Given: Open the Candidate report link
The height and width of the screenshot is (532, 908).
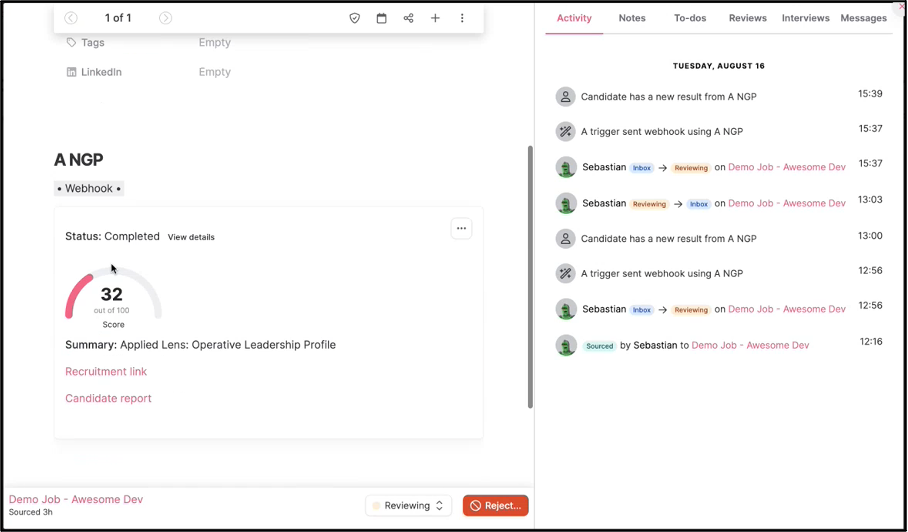Looking at the screenshot, I should point(108,398).
